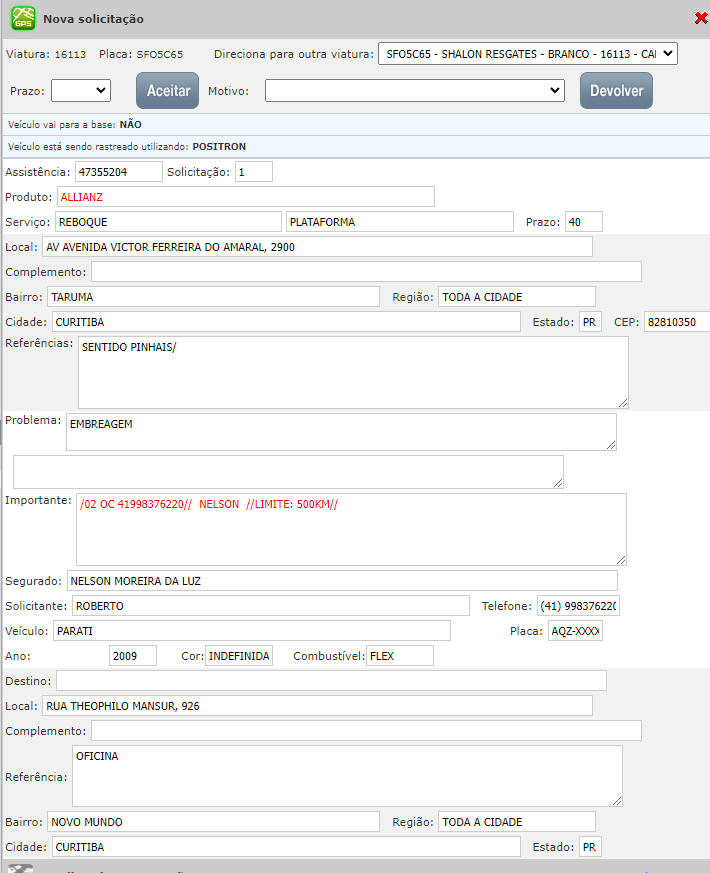Click the empty Destino field
This screenshot has width=710, height=873.
pyautogui.click(x=331, y=681)
